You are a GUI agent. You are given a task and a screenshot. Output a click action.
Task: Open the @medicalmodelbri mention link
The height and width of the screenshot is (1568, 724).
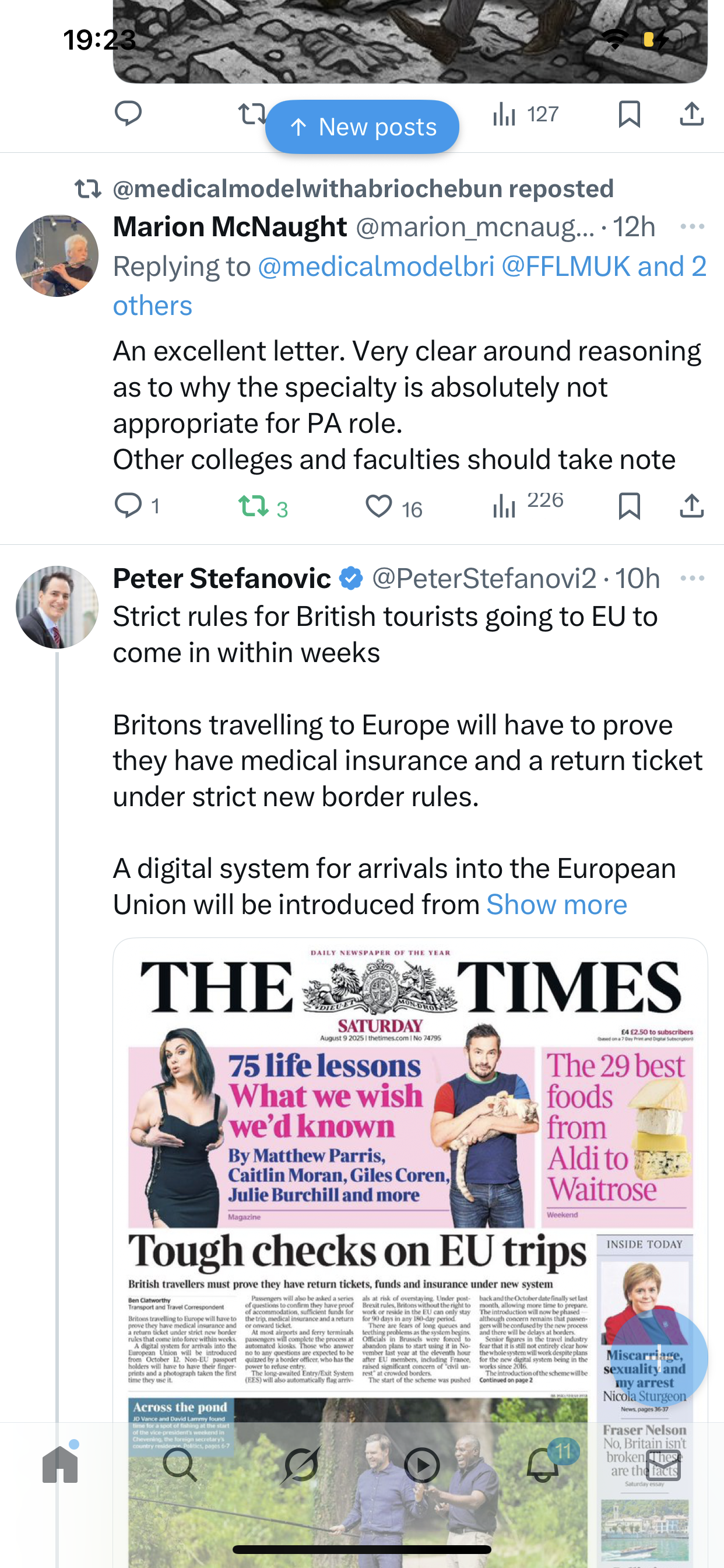(x=376, y=267)
